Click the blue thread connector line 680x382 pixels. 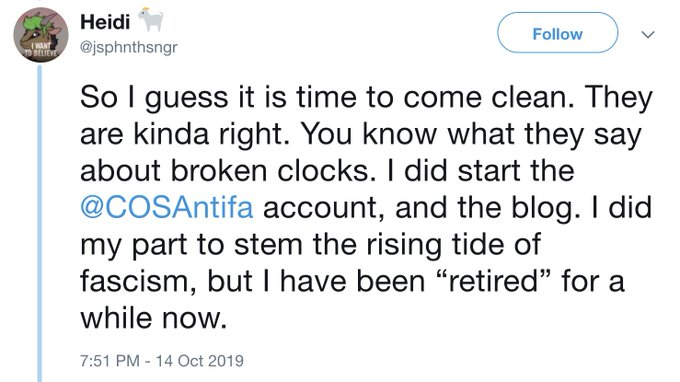pos(40,223)
